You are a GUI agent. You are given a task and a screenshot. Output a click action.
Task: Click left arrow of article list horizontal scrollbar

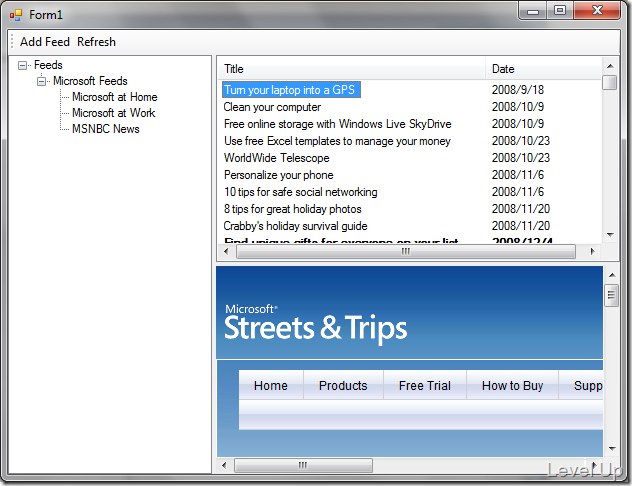(226, 251)
